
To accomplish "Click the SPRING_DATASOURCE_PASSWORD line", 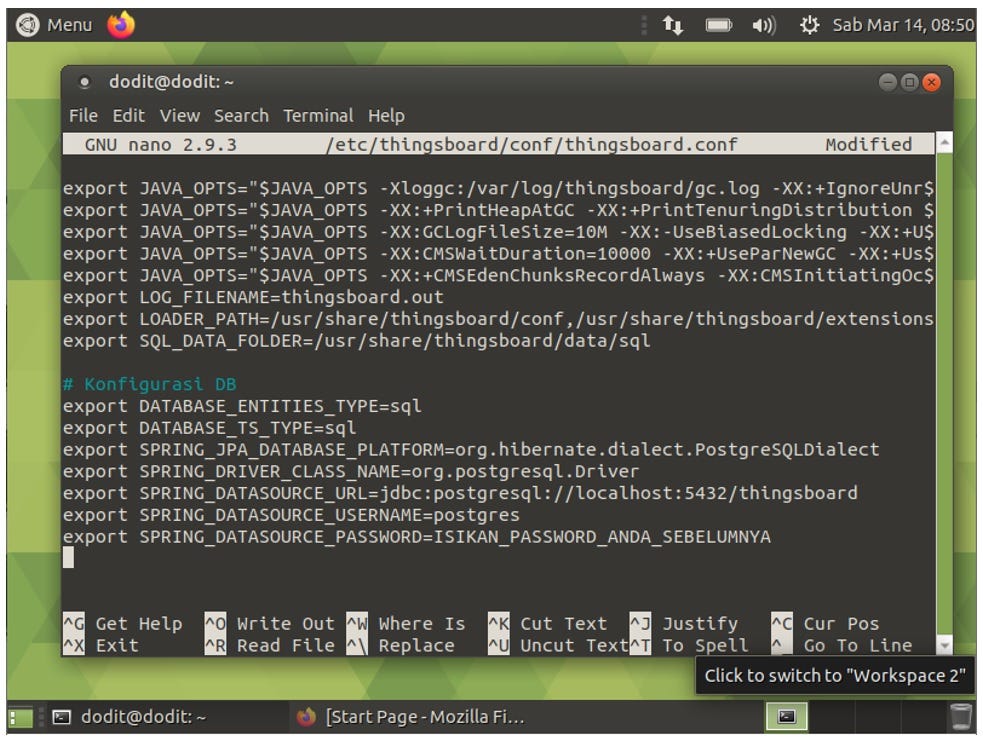I will [x=416, y=537].
